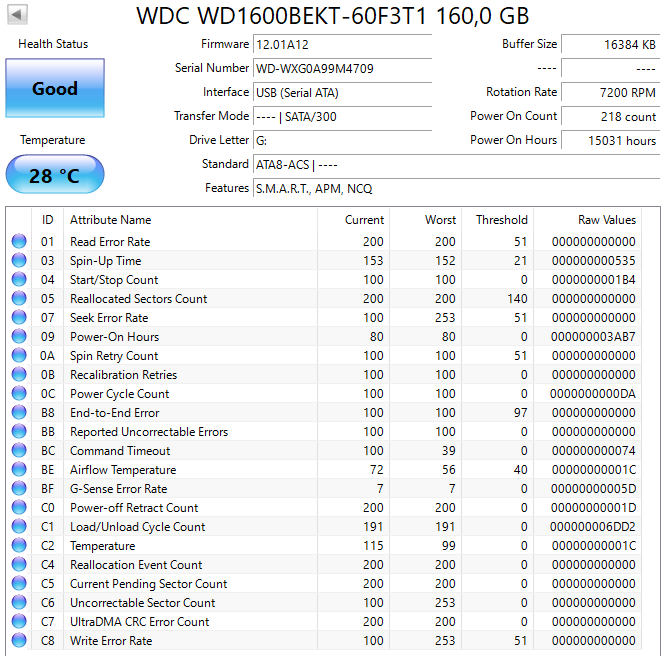
Task: Click the Attribute Name column header
Action: pyautogui.click(x=110, y=220)
